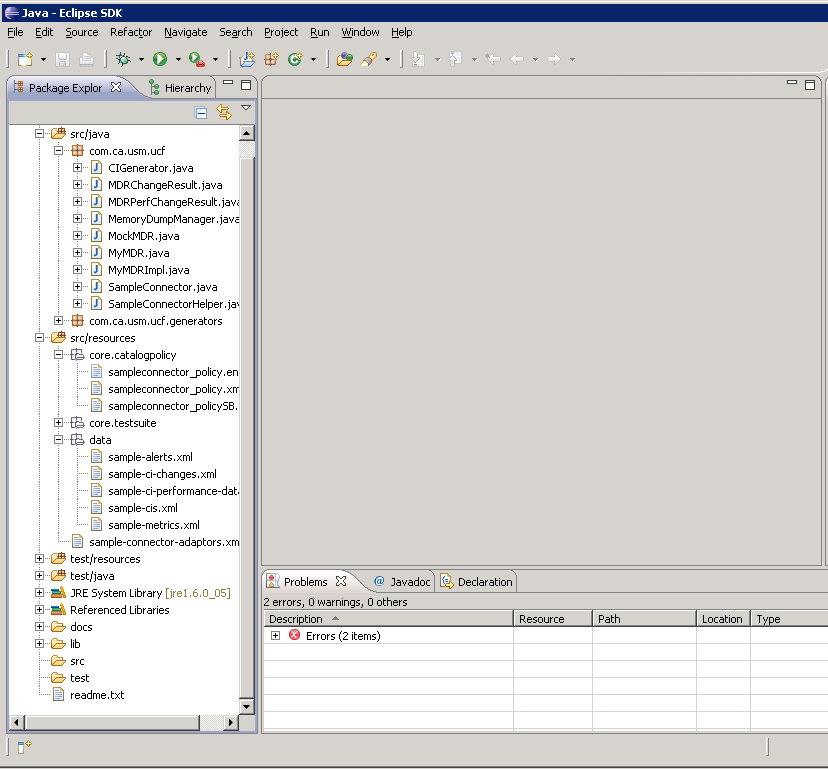Expand the test/resources source folder

[40, 559]
